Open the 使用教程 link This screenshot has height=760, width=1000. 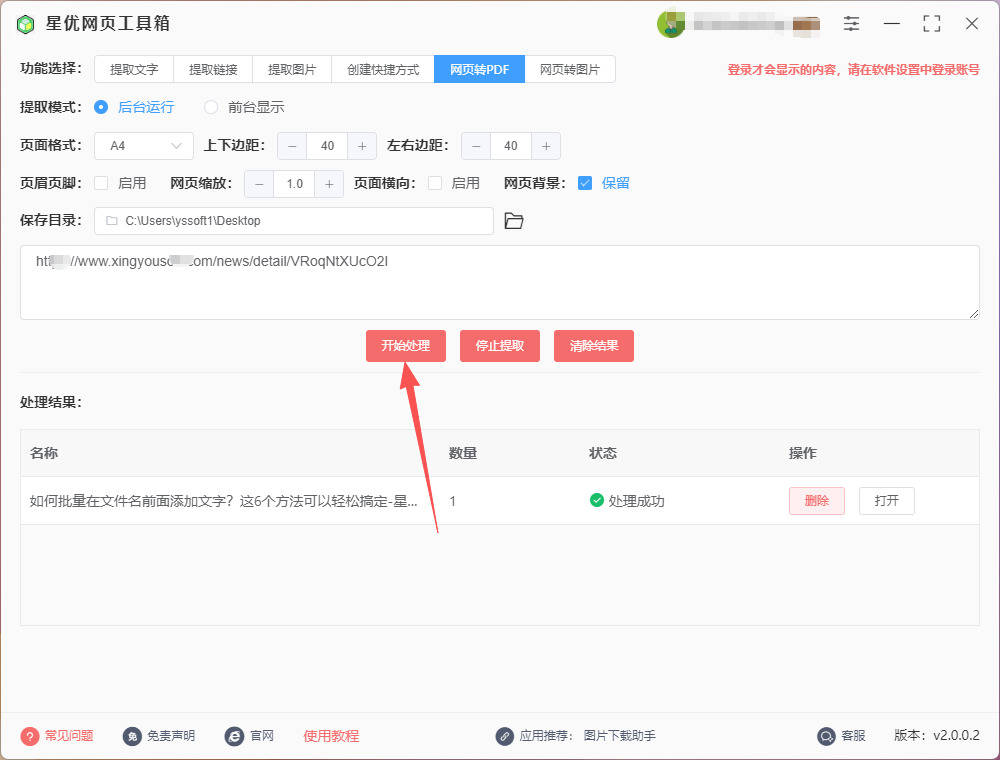(331, 736)
